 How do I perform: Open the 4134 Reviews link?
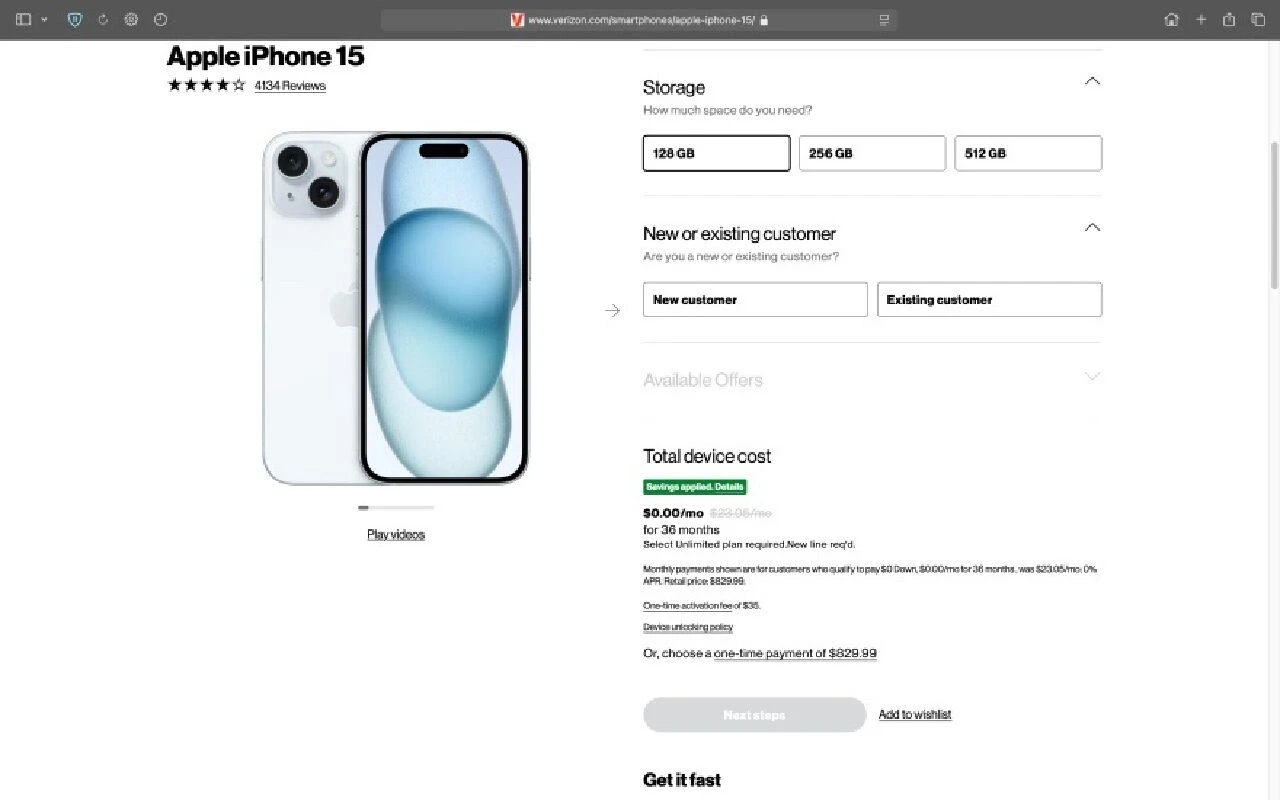point(289,85)
